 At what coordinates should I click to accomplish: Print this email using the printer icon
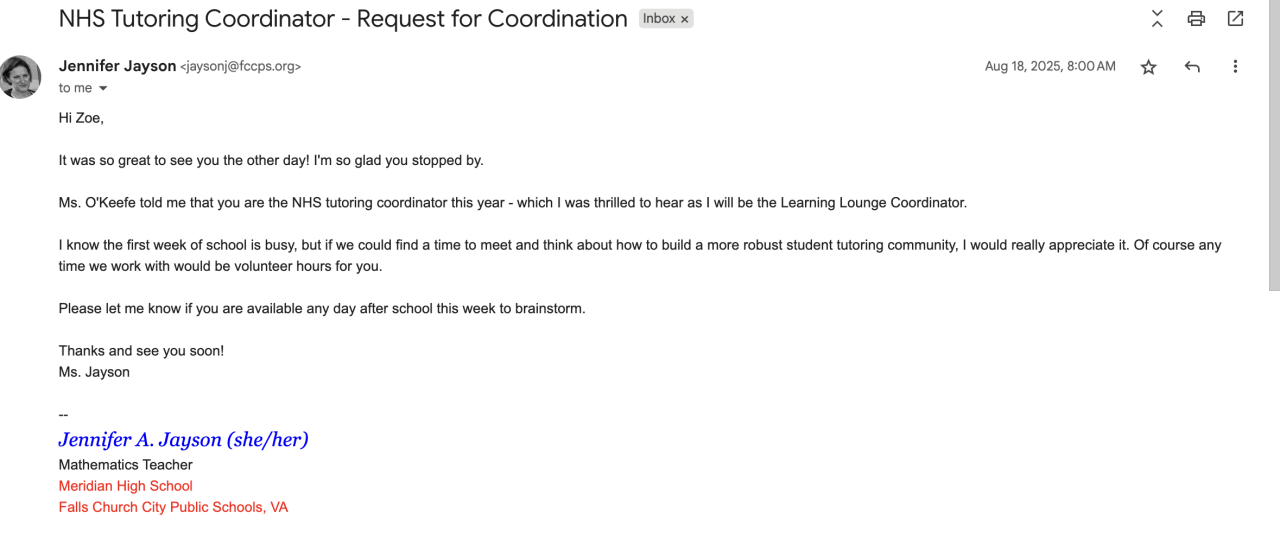(1196, 18)
